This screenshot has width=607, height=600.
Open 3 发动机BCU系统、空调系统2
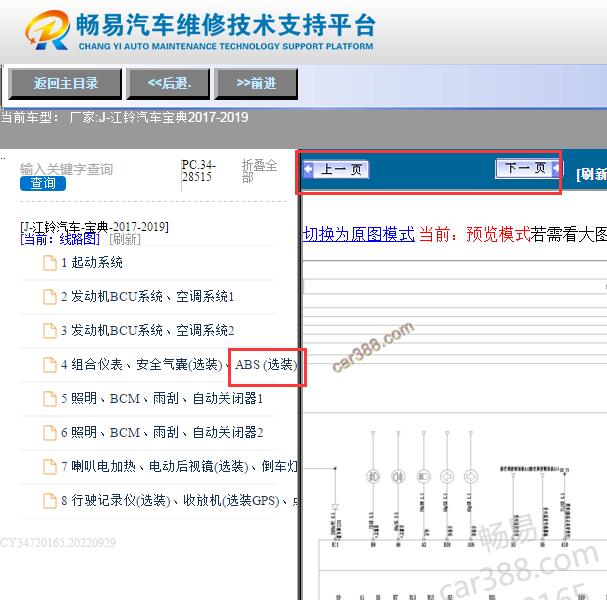point(147,331)
